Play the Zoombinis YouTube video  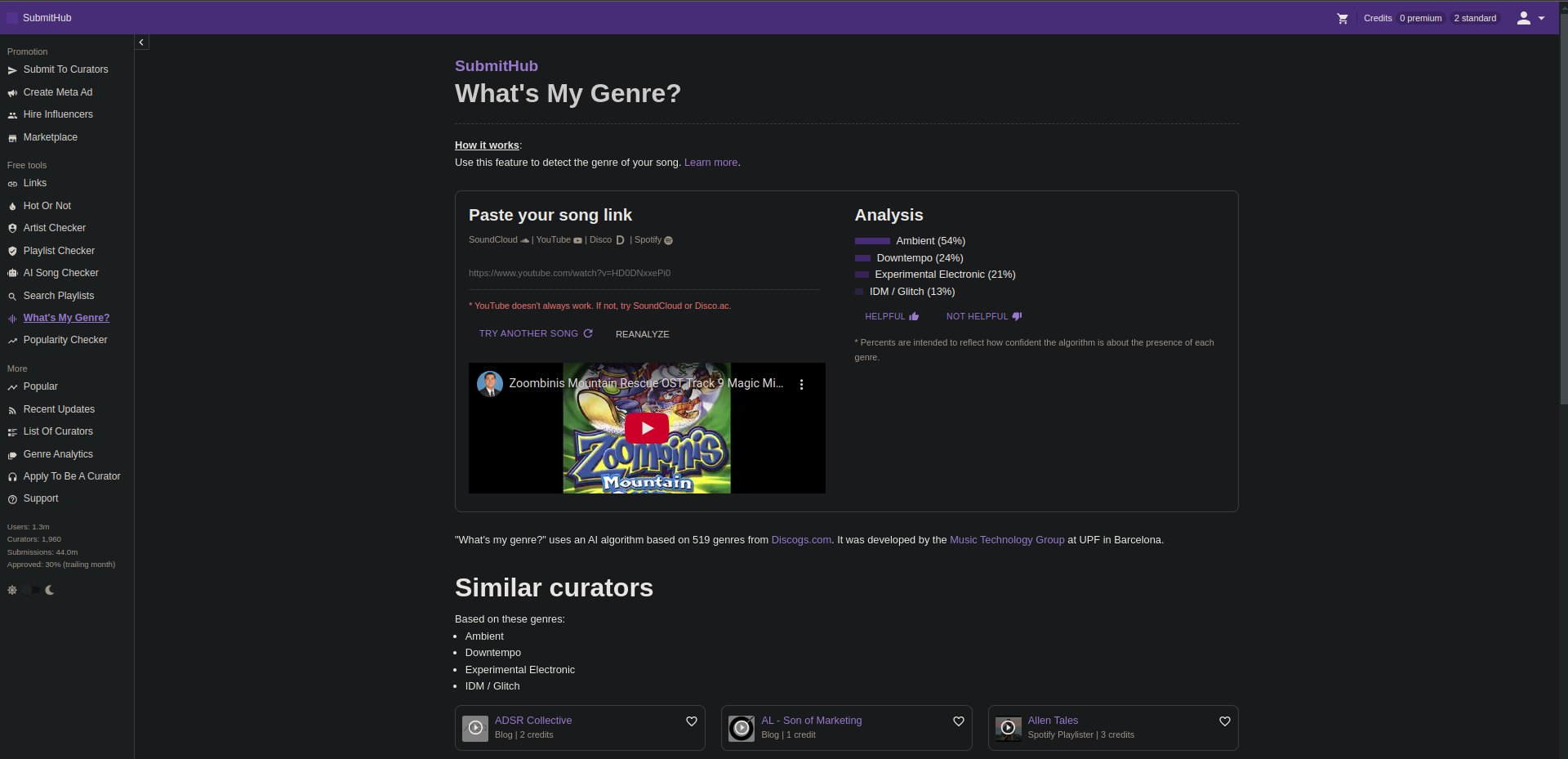click(x=646, y=428)
